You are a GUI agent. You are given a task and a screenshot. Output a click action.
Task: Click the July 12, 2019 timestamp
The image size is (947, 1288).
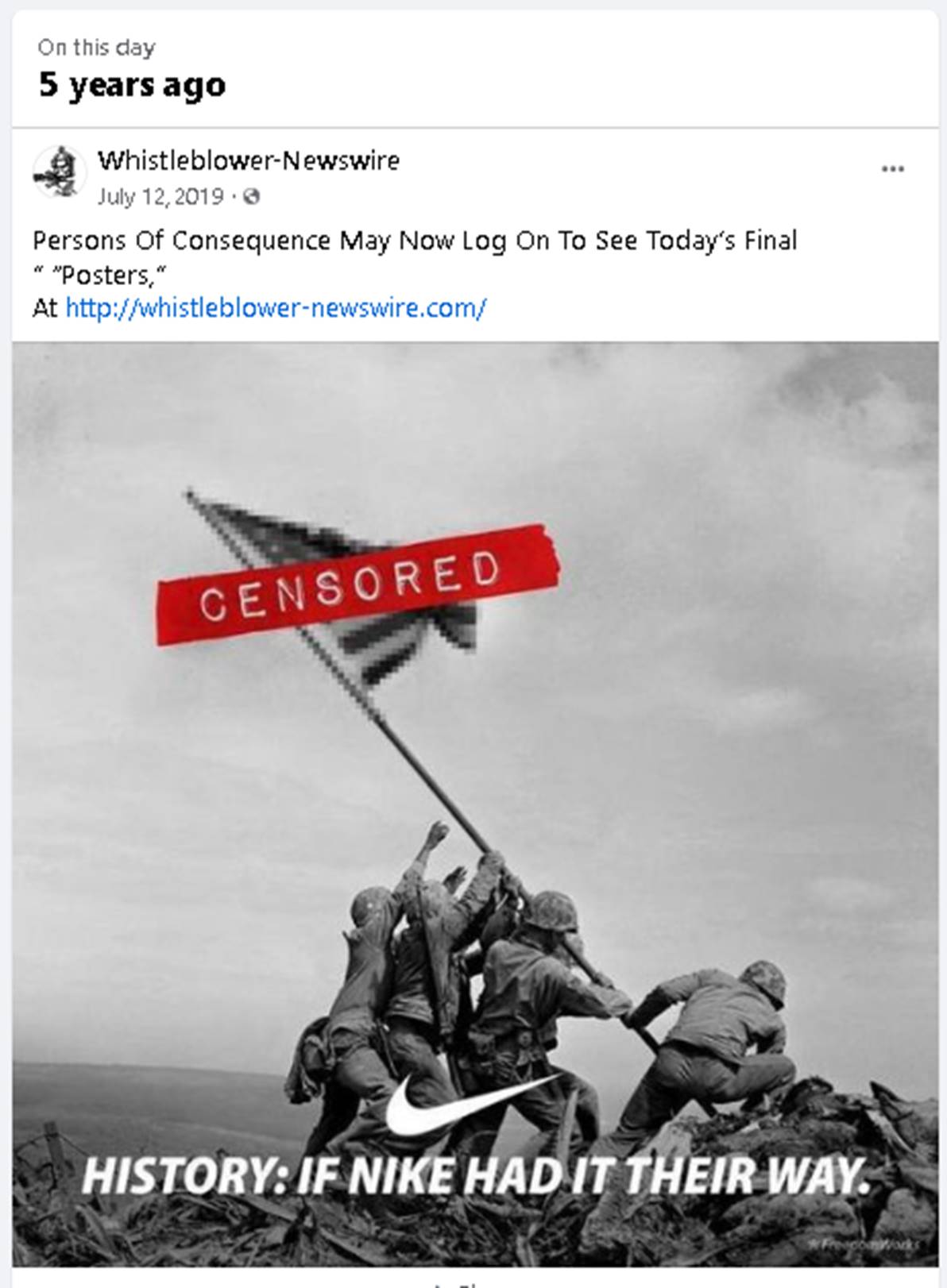pos(160,196)
